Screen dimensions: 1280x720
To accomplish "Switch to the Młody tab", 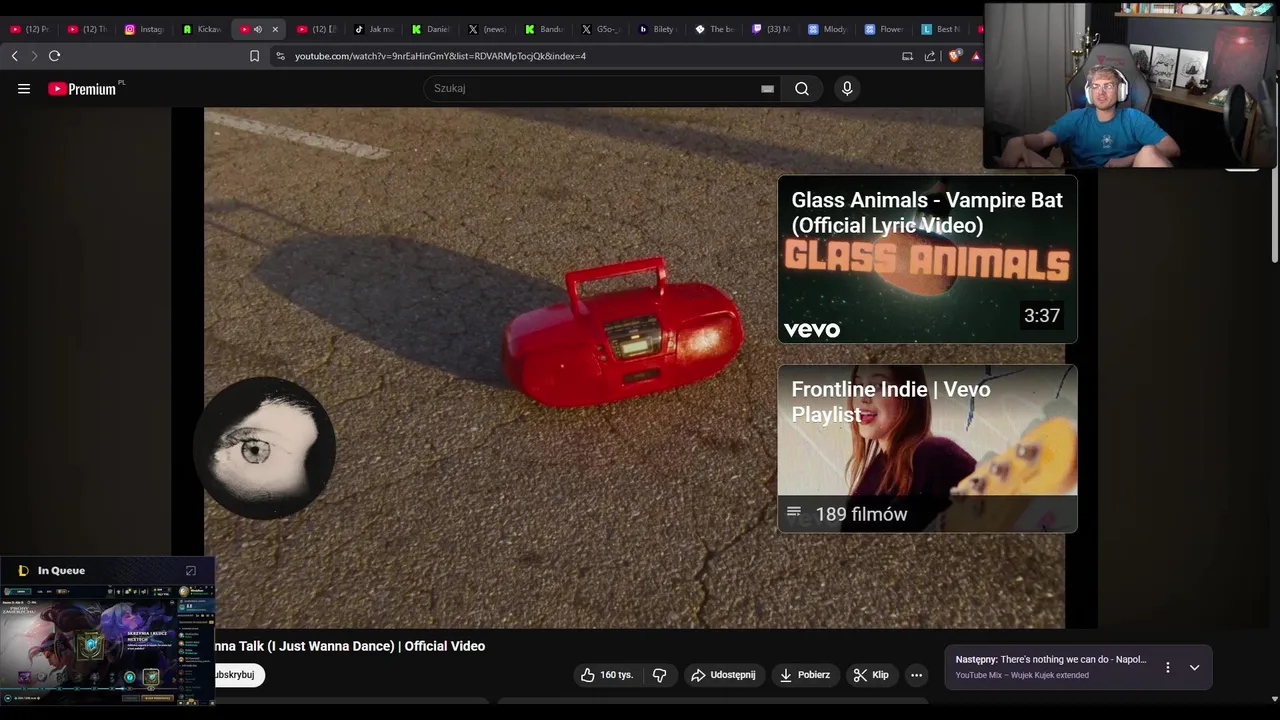I will click(828, 29).
